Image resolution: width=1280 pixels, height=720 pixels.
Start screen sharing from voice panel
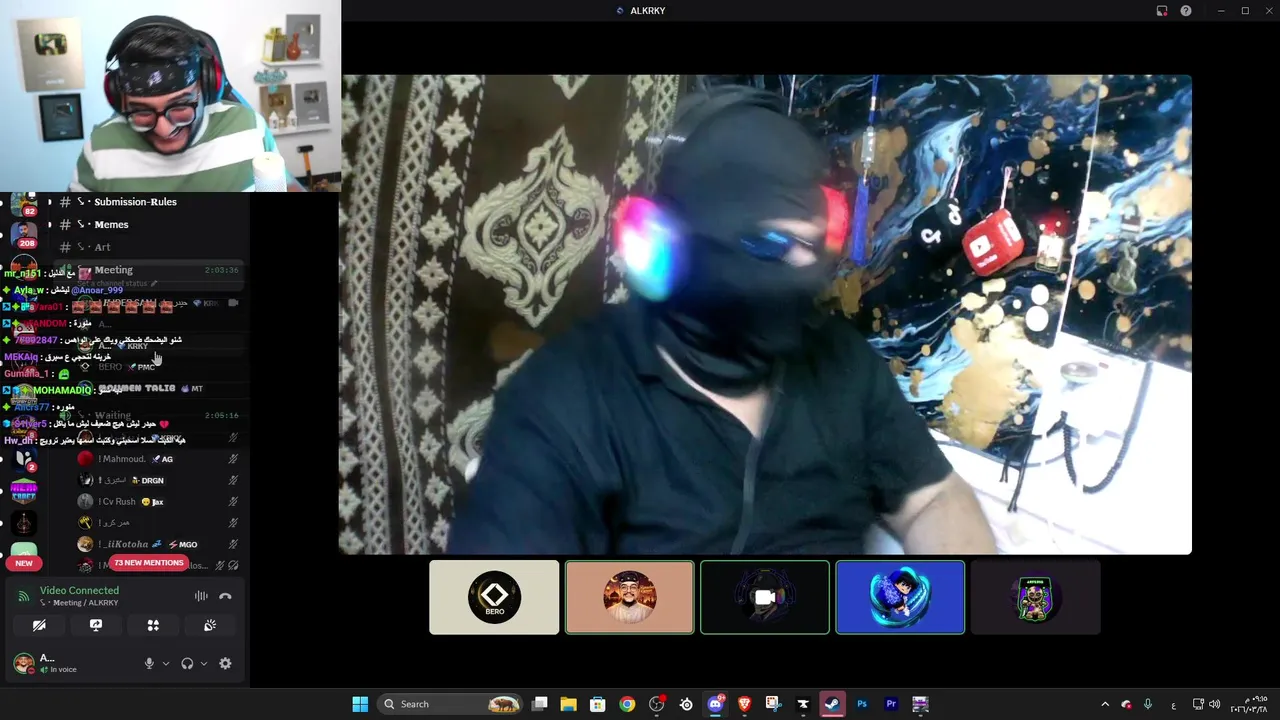click(96, 625)
